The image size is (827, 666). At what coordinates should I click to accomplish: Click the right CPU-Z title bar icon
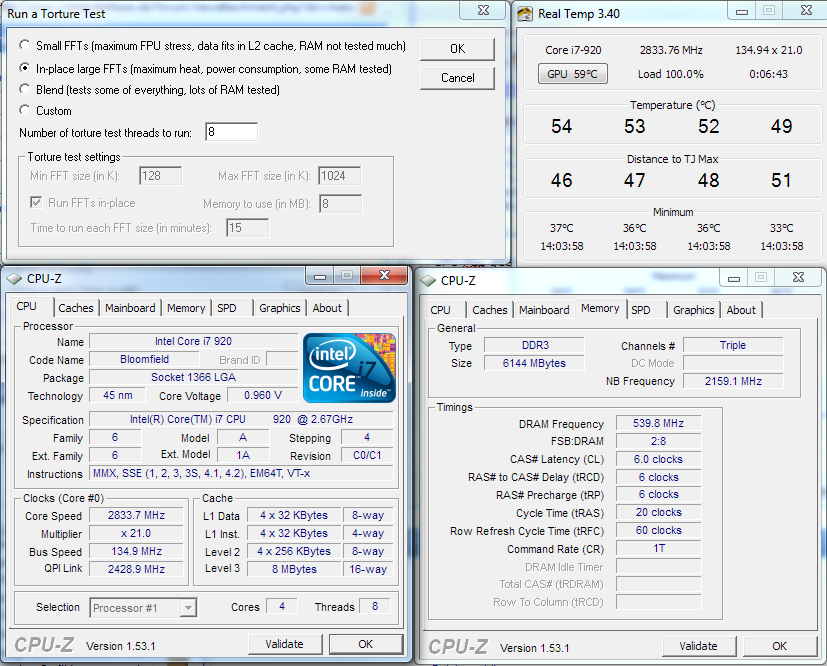click(428, 281)
